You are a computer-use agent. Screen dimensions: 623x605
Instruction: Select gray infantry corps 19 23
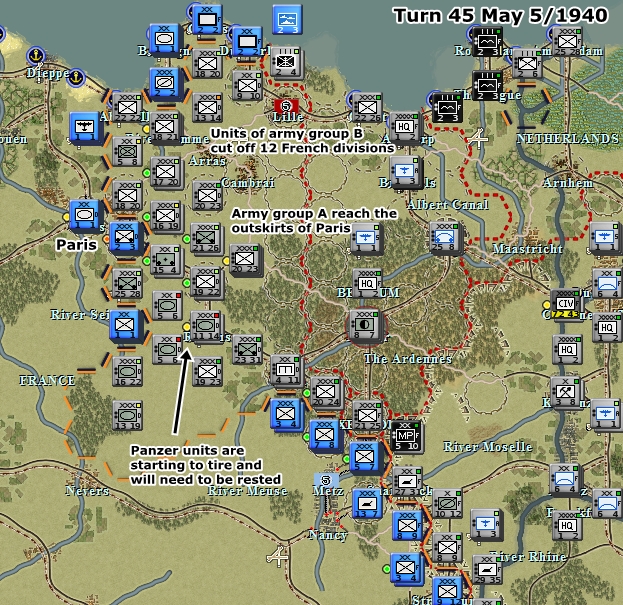point(207,372)
